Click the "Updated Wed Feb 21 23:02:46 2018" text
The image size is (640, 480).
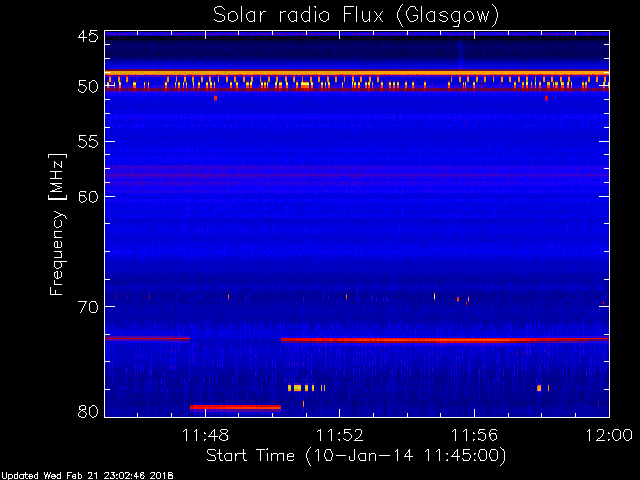coord(87,476)
